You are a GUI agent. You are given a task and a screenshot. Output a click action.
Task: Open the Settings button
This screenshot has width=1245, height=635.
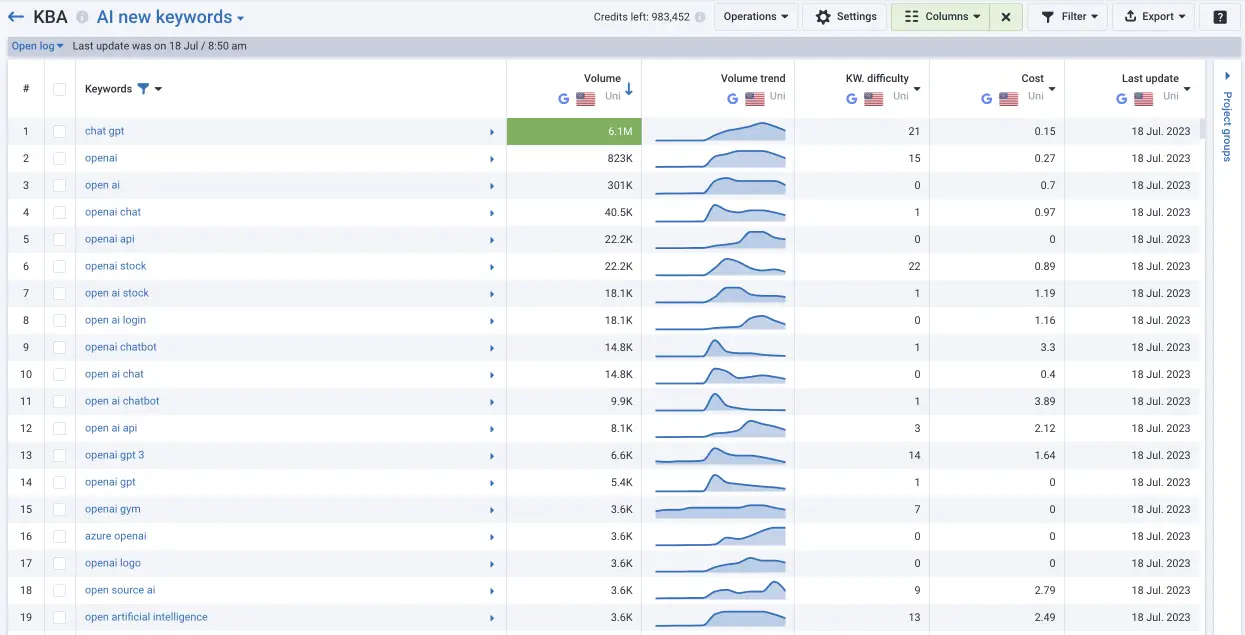(846, 17)
